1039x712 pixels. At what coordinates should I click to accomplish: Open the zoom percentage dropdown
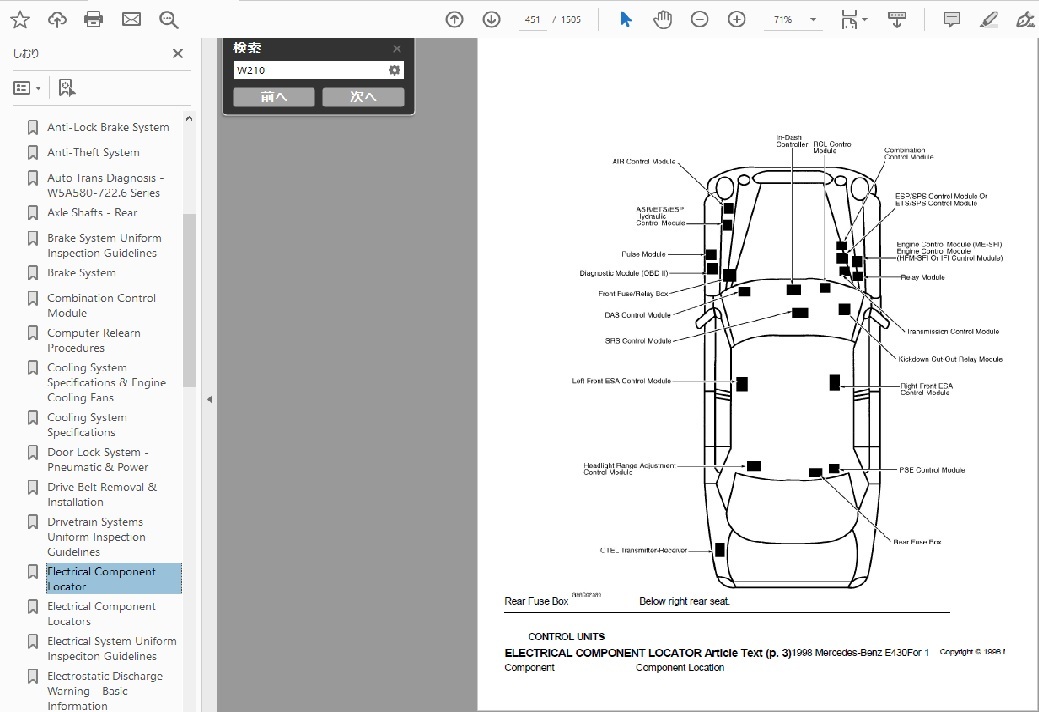point(813,19)
